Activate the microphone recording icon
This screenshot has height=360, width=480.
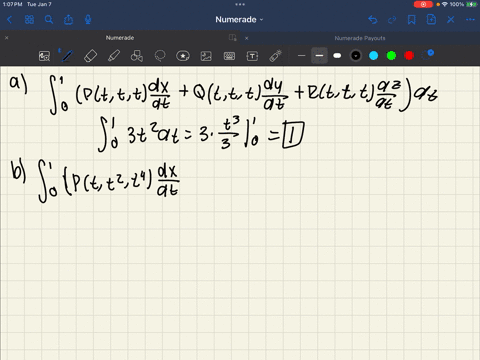click(88, 20)
